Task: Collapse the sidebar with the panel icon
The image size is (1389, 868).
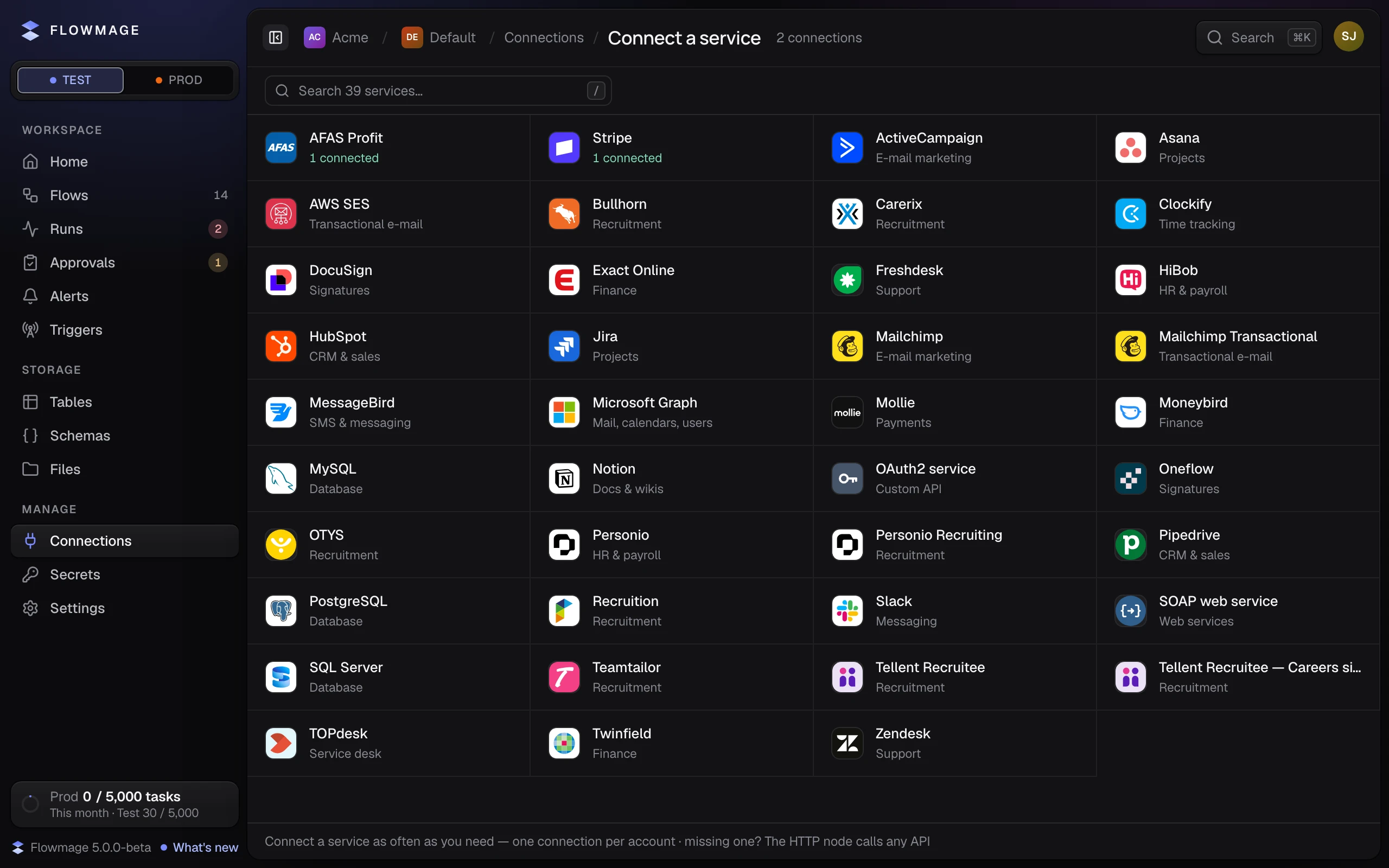Action: coord(276,37)
